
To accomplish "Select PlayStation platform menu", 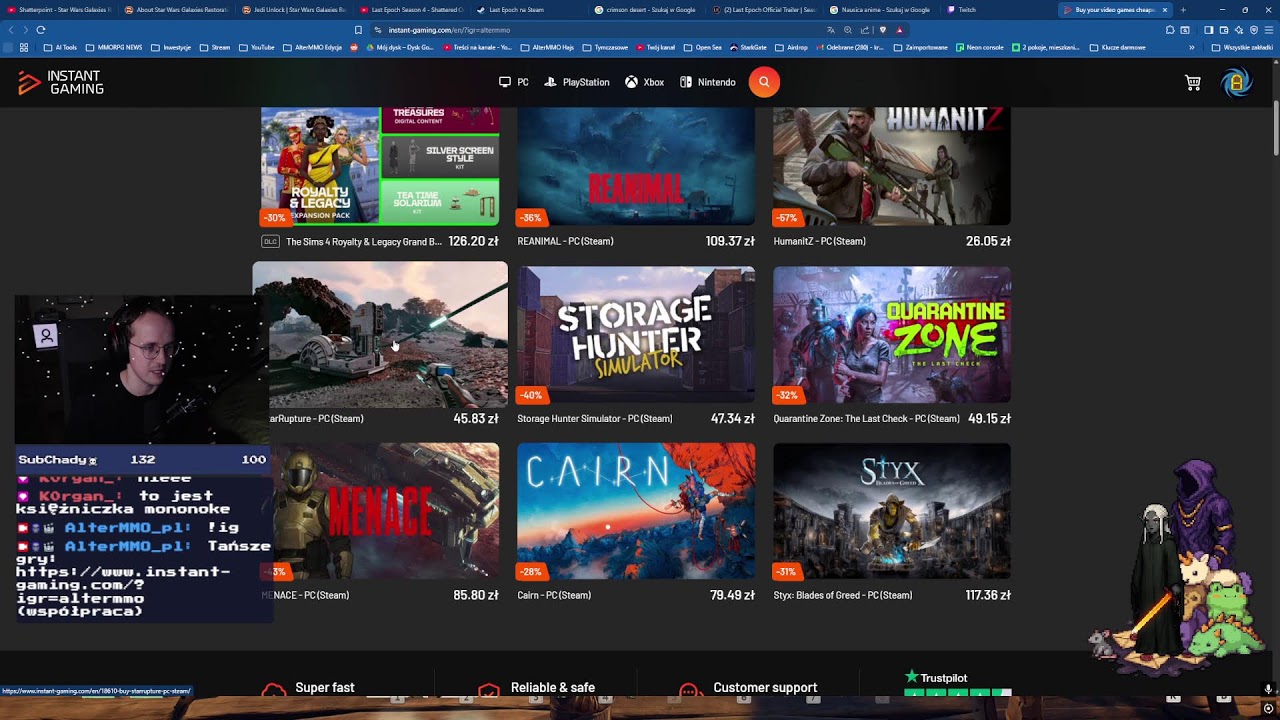I will click(577, 82).
